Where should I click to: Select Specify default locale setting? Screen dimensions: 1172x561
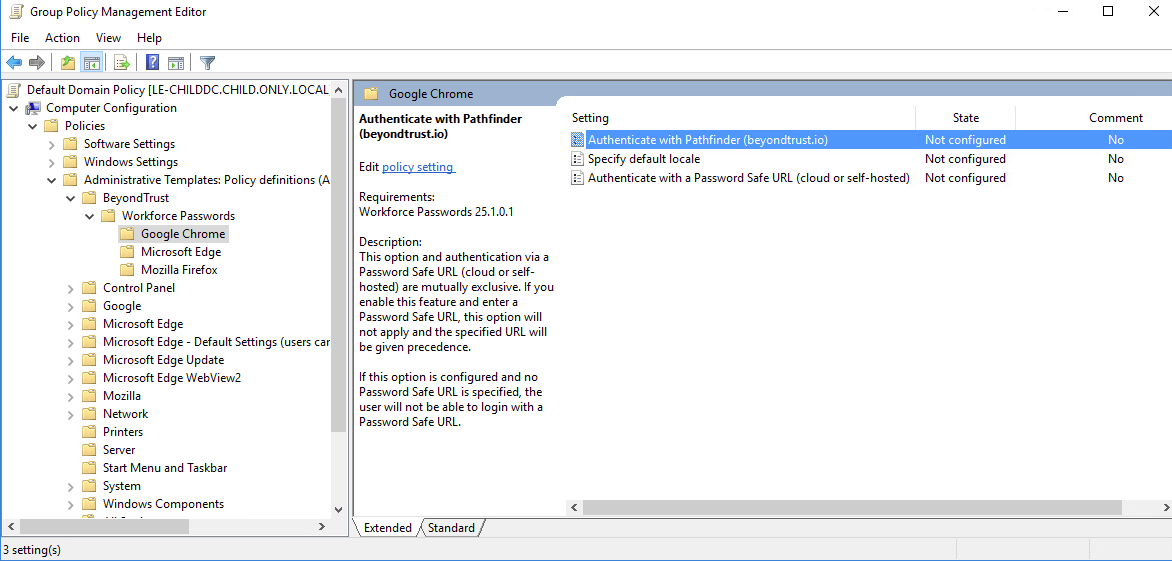tap(644, 159)
